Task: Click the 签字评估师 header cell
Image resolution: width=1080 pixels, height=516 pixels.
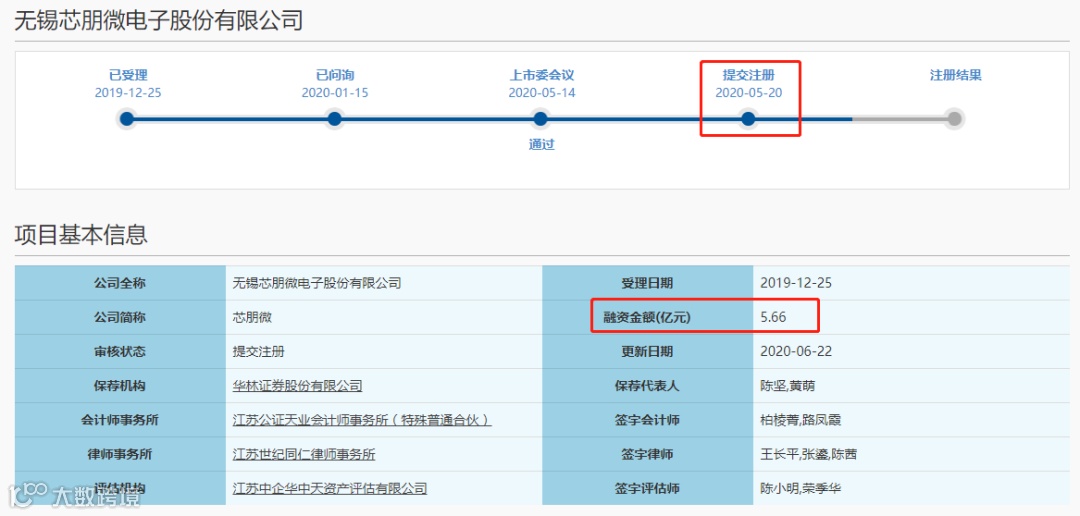Action: 647,489
